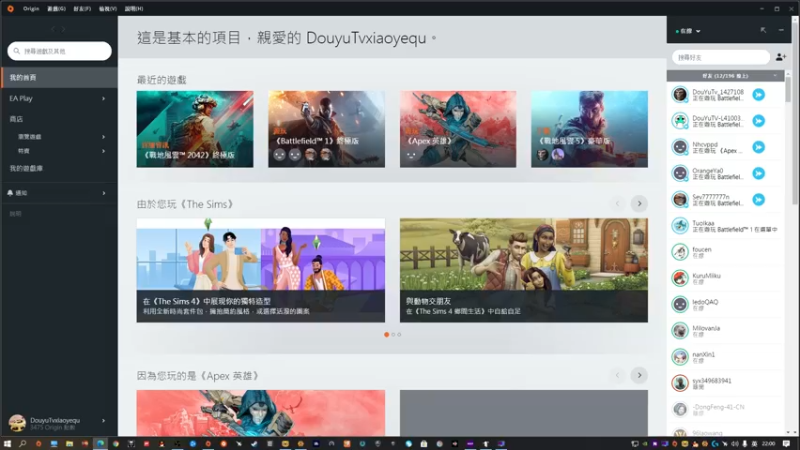Image resolution: width=800 pixels, height=450 pixels.
Task: Collapse the 好友 (12/196) friends group header
Action: click(x=725, y=76)
